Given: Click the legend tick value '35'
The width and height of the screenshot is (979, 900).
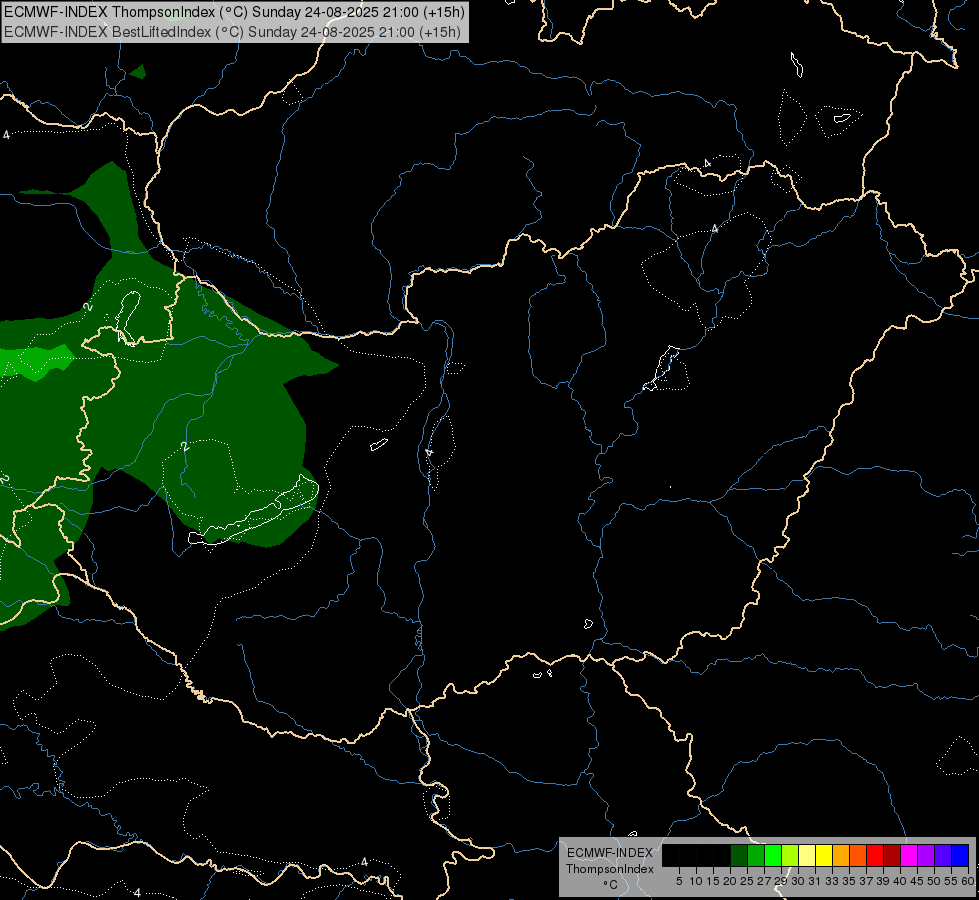Looking at the screenshot, I should pos(849,881).
